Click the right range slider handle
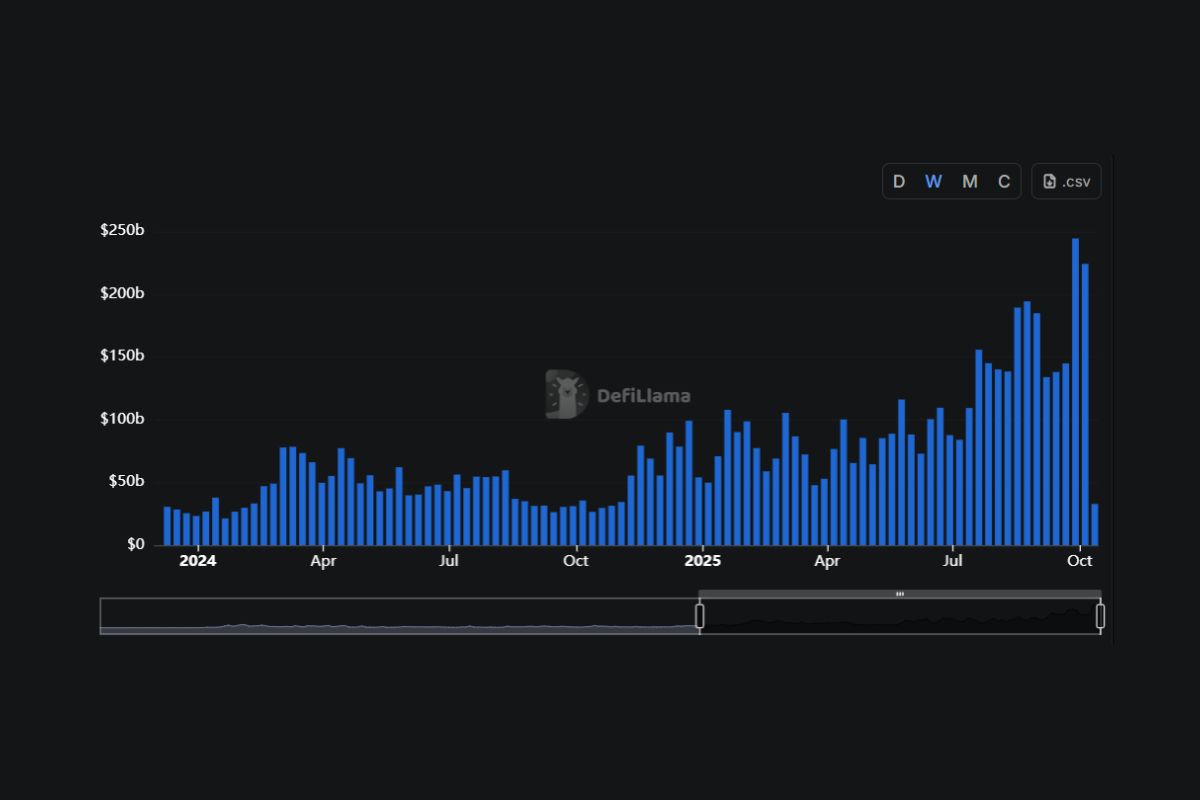This screenshot has height=800, width=1200. pyautogui.click(x=1100, y=616)
